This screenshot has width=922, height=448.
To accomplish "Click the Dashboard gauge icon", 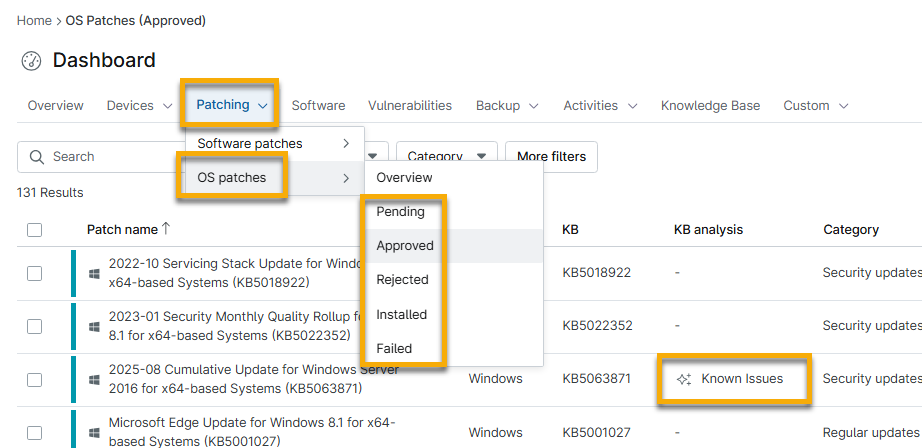I will [x=31, y=61].
